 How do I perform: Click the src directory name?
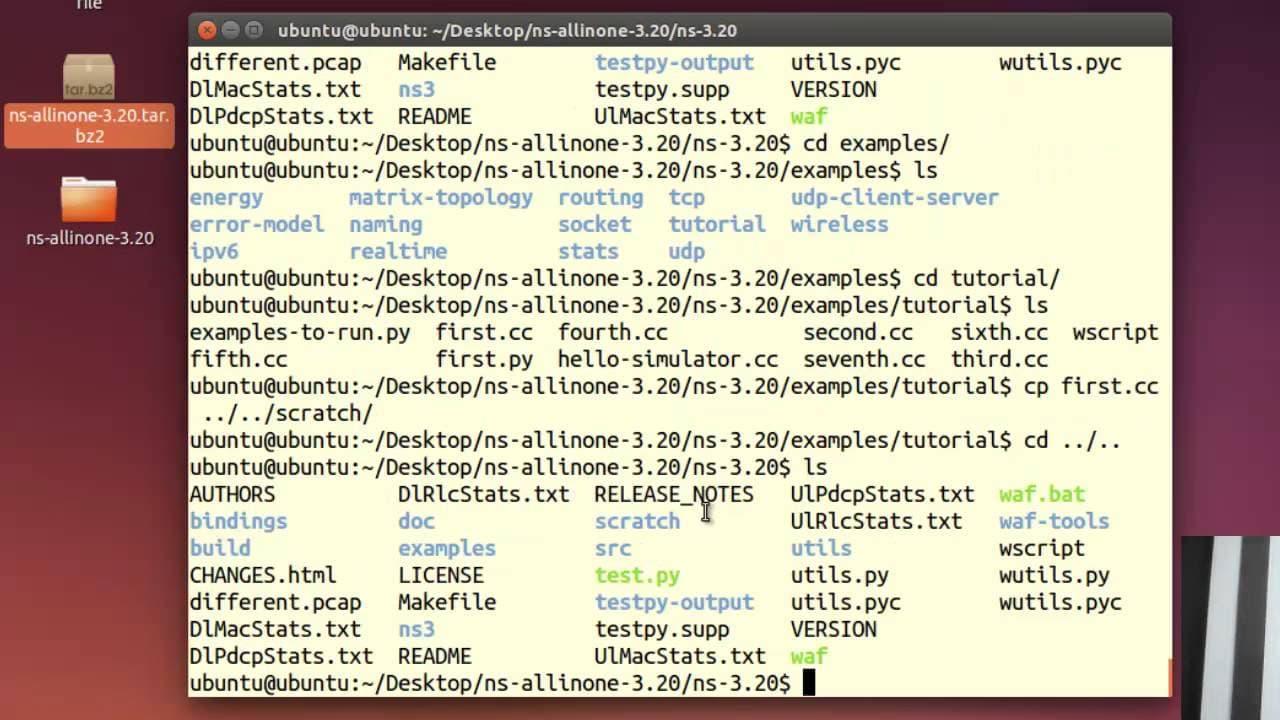point(613,549)
